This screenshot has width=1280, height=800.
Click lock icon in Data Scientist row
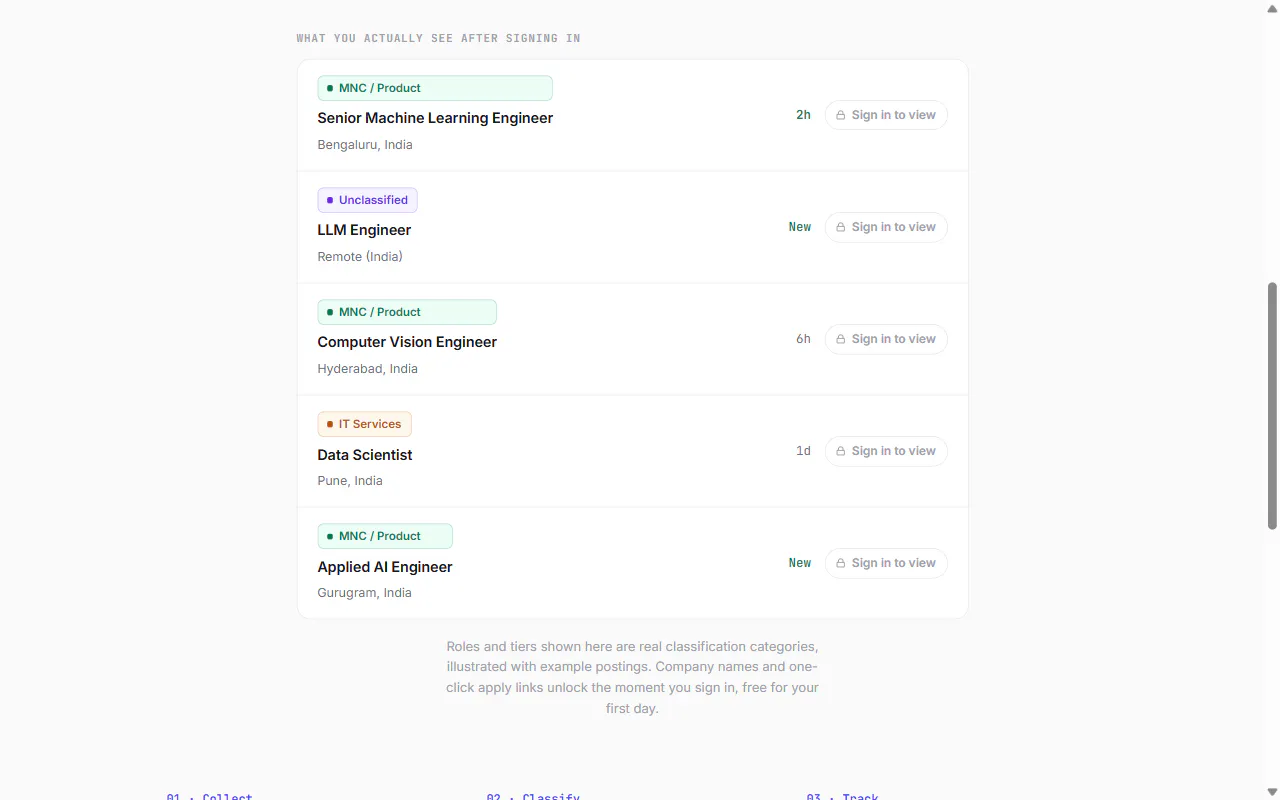coord(841,451)
